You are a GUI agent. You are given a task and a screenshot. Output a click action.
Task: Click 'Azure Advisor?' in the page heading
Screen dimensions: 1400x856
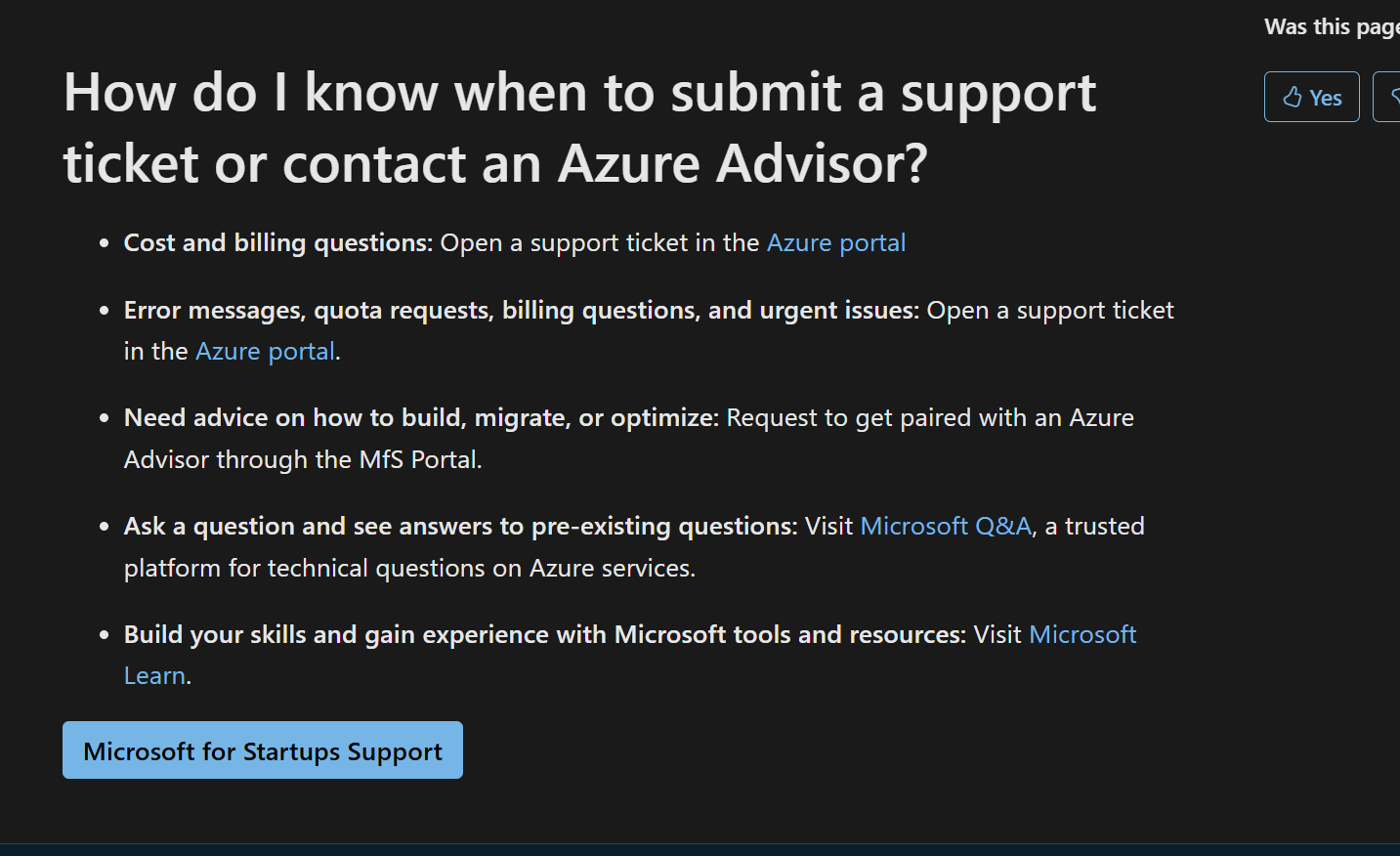tap(742, 162)
